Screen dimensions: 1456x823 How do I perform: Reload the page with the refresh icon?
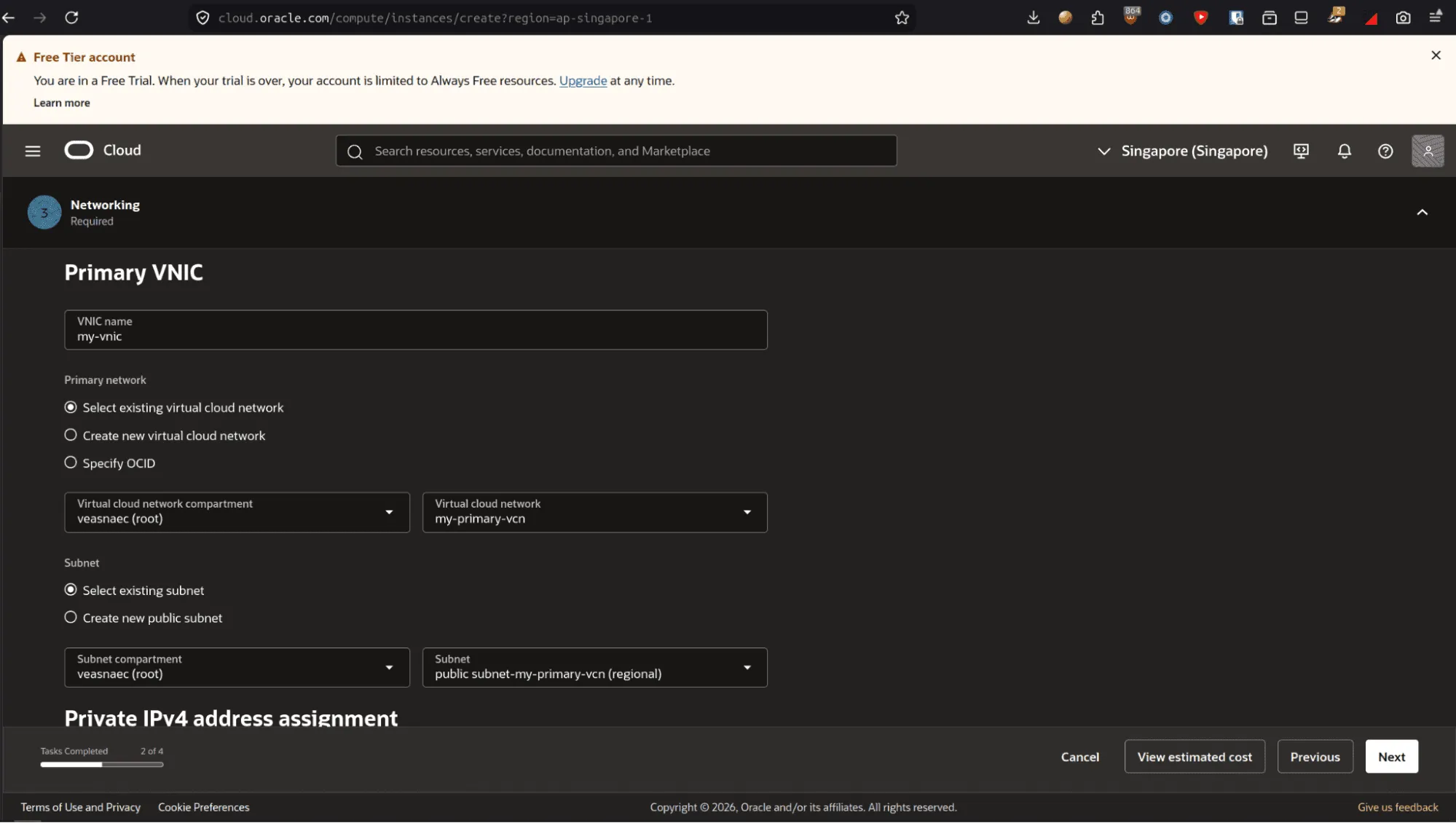pos(71,17)
